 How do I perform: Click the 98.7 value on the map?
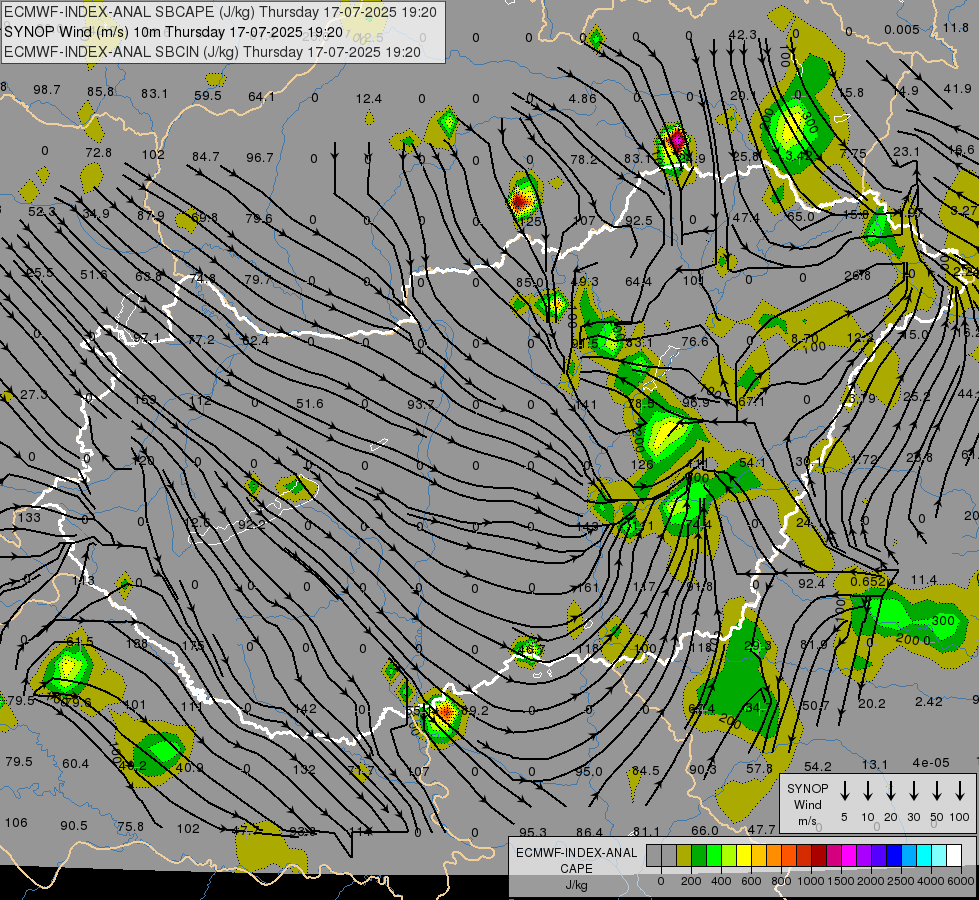47,90
